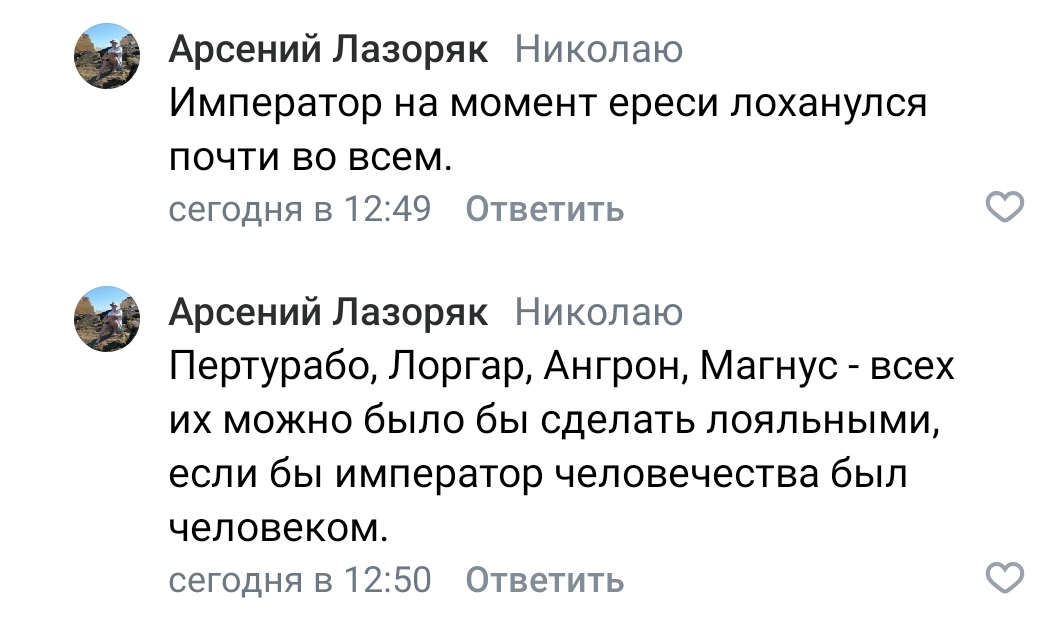Viewport: 1062px width, 623px height.
Task: Open Арсений Лазоряк profile from second comment
Action: [328, 313]
